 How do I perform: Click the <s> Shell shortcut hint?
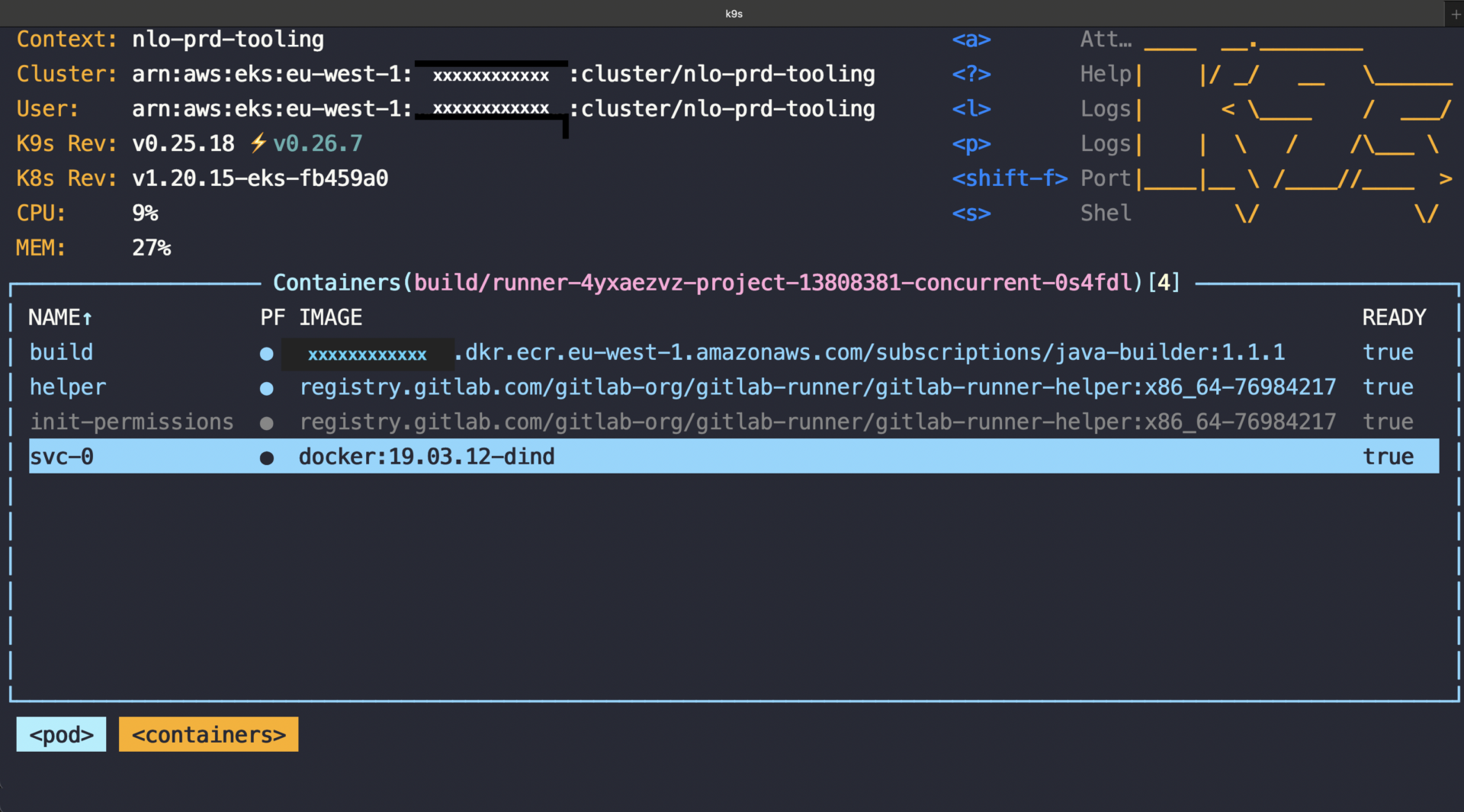click(x=971, y=213)
